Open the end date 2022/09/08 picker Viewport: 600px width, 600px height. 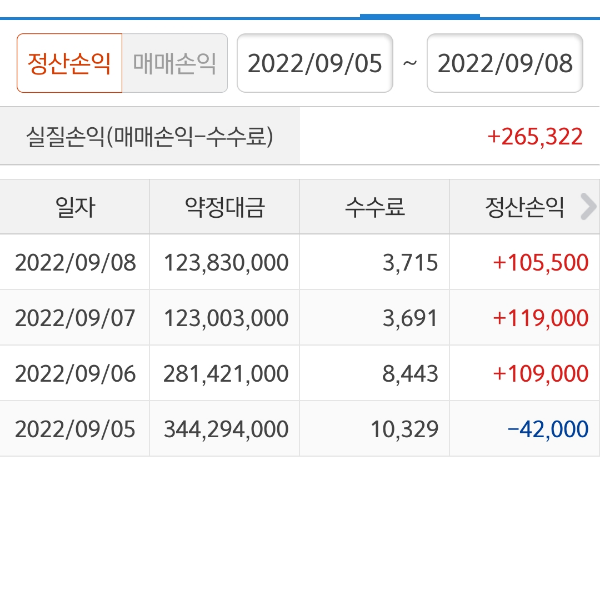(505, 64)
